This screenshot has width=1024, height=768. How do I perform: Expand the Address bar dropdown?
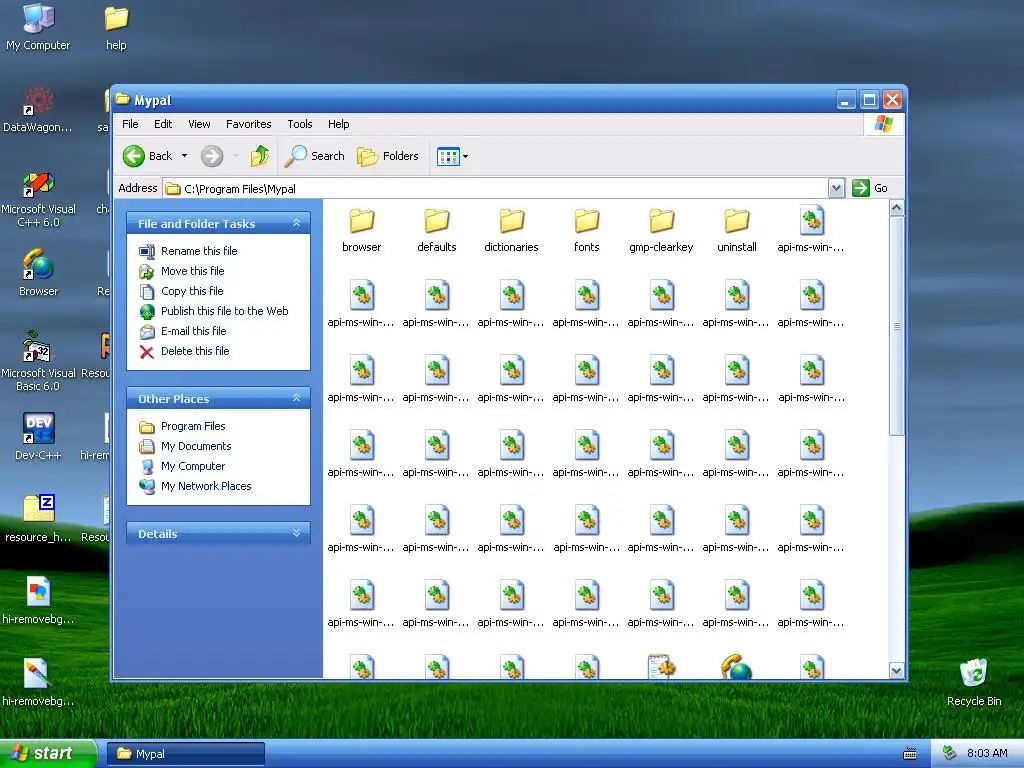(x=836, y=188)
